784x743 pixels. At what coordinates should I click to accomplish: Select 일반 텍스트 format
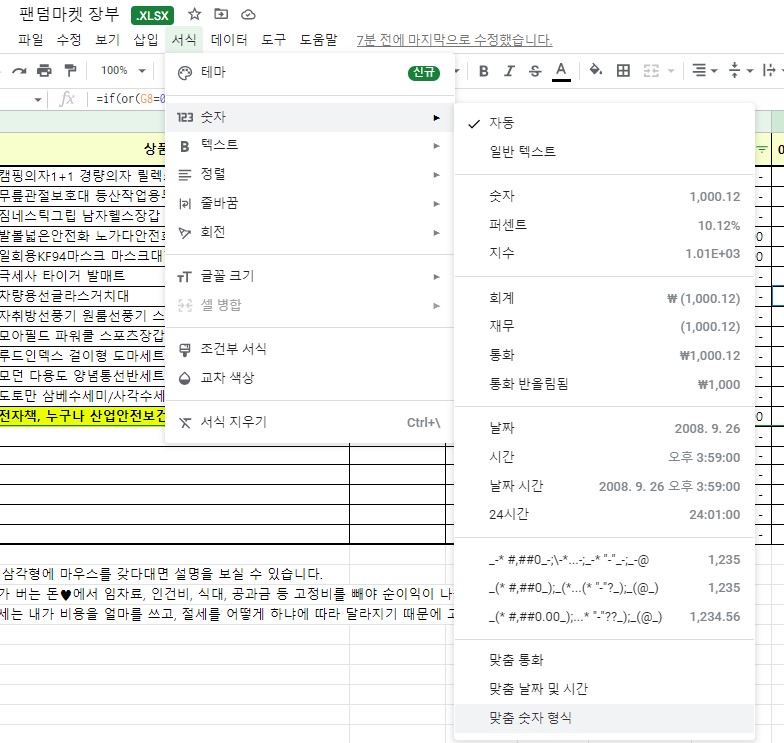click(x=604, y=152)
